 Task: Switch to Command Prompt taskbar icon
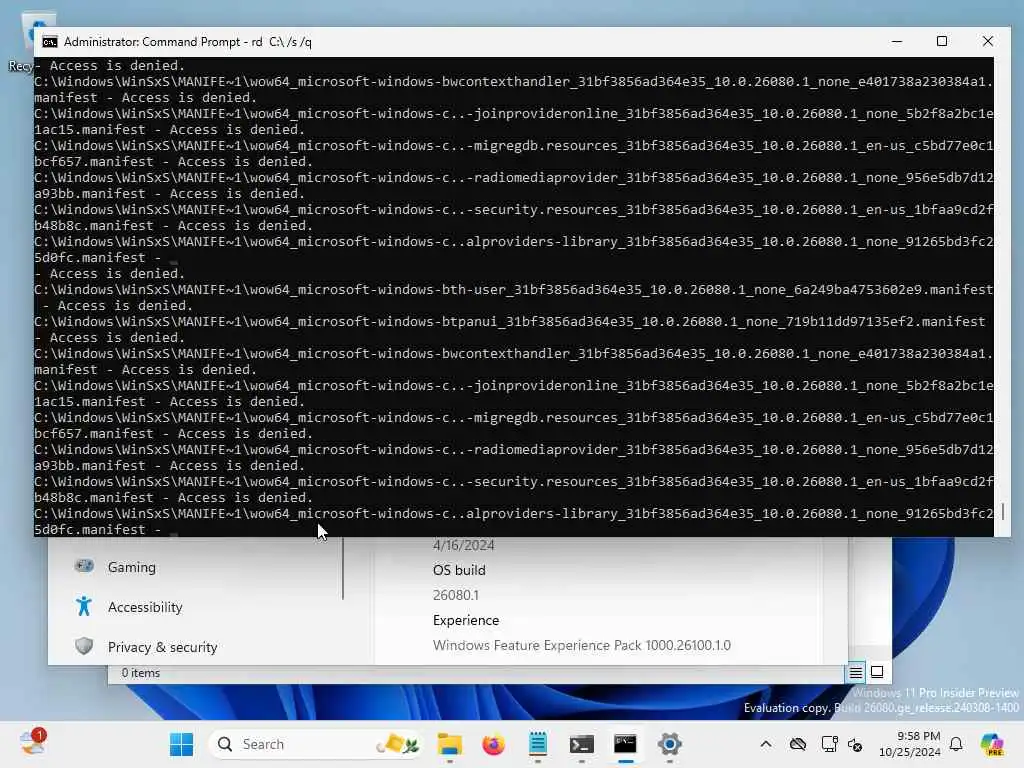[625, 744]
